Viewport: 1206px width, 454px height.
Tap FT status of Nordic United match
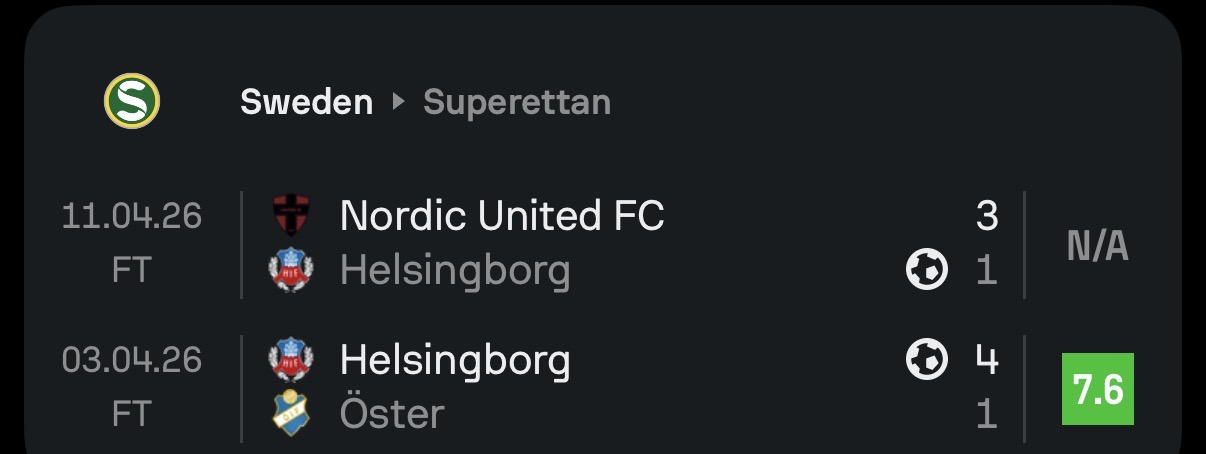pos(132,271)
